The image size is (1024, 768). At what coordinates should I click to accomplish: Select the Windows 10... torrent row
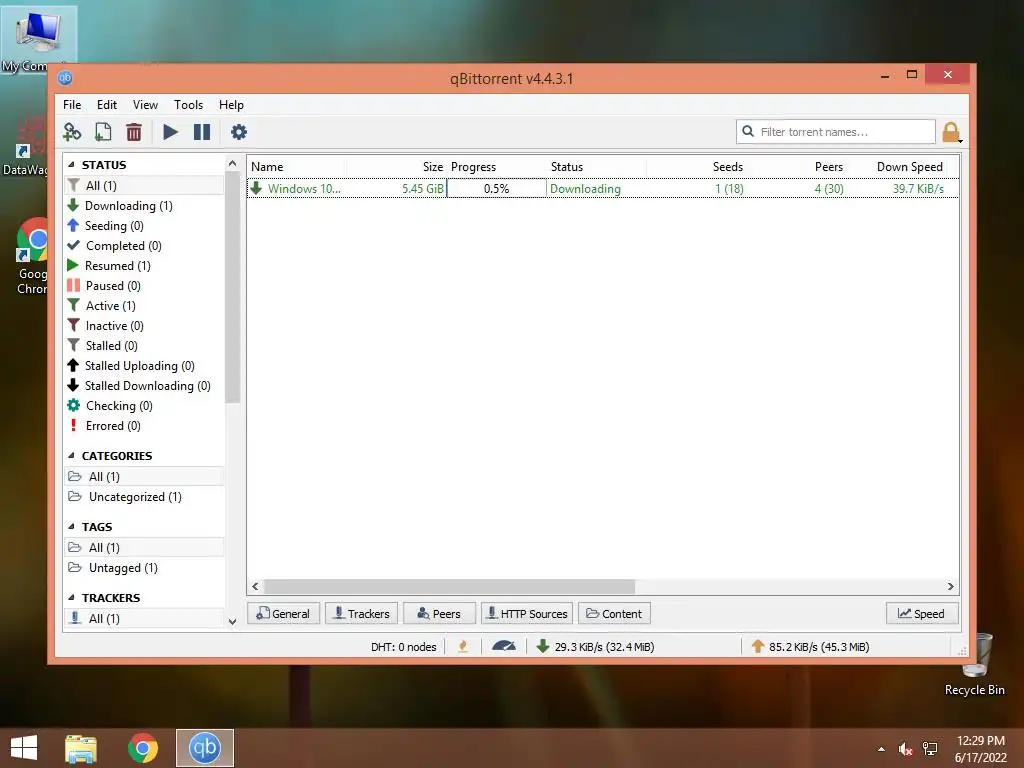coord(603,189)
